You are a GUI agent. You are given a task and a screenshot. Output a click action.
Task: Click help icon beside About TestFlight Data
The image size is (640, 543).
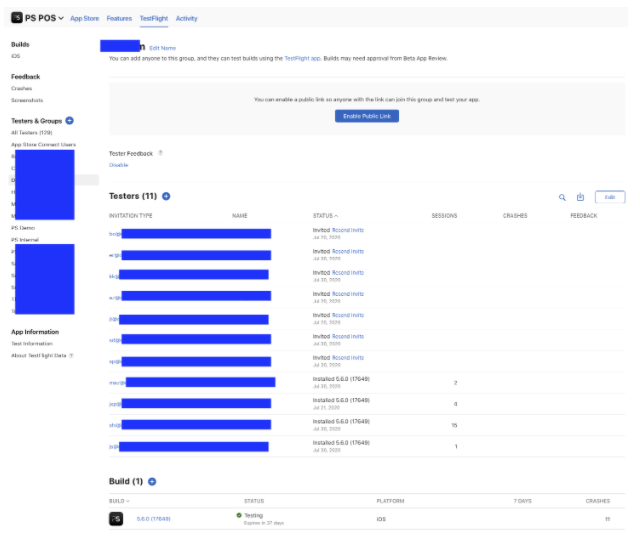[x=71, y=356]
